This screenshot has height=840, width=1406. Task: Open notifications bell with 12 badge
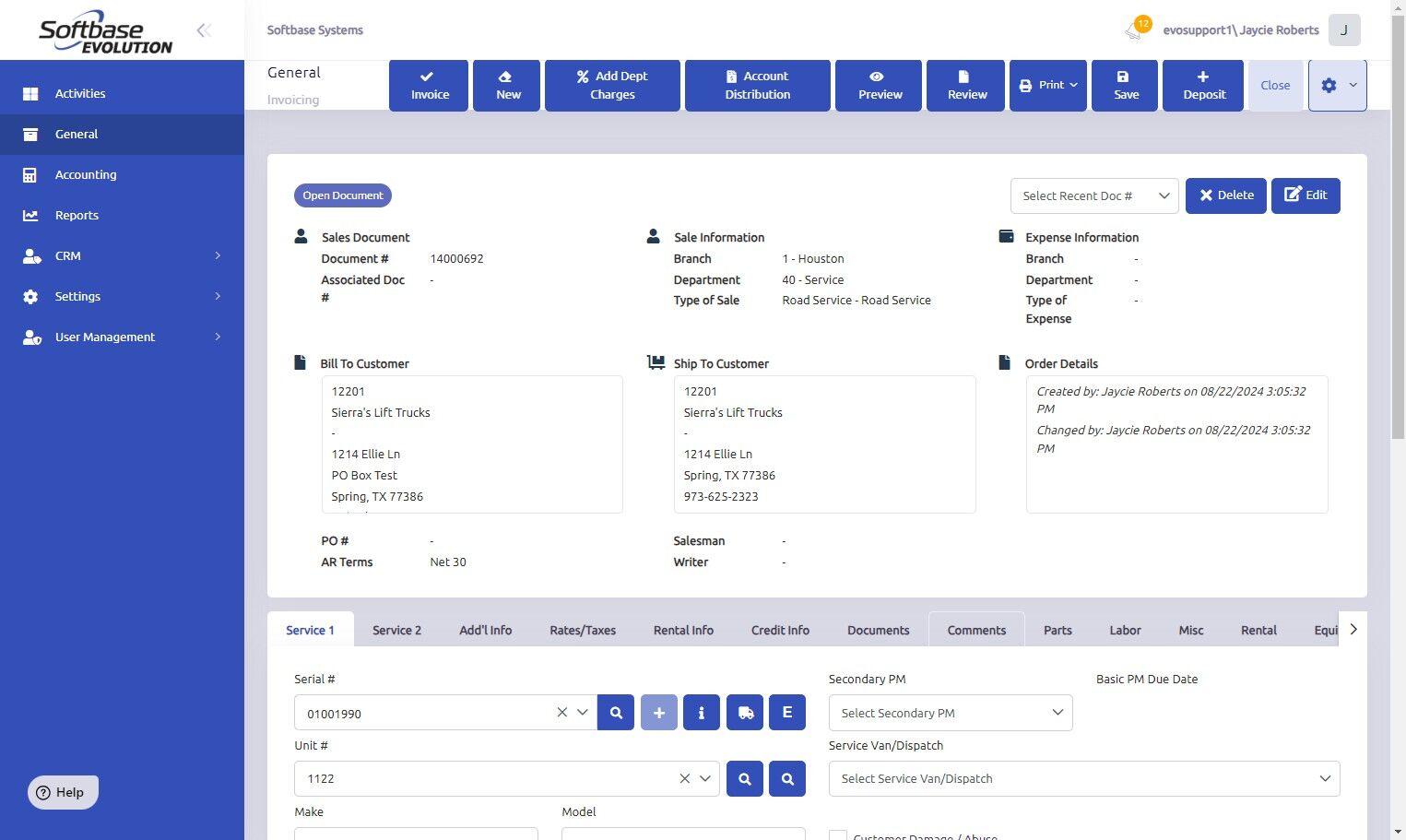click(1136, 29)
